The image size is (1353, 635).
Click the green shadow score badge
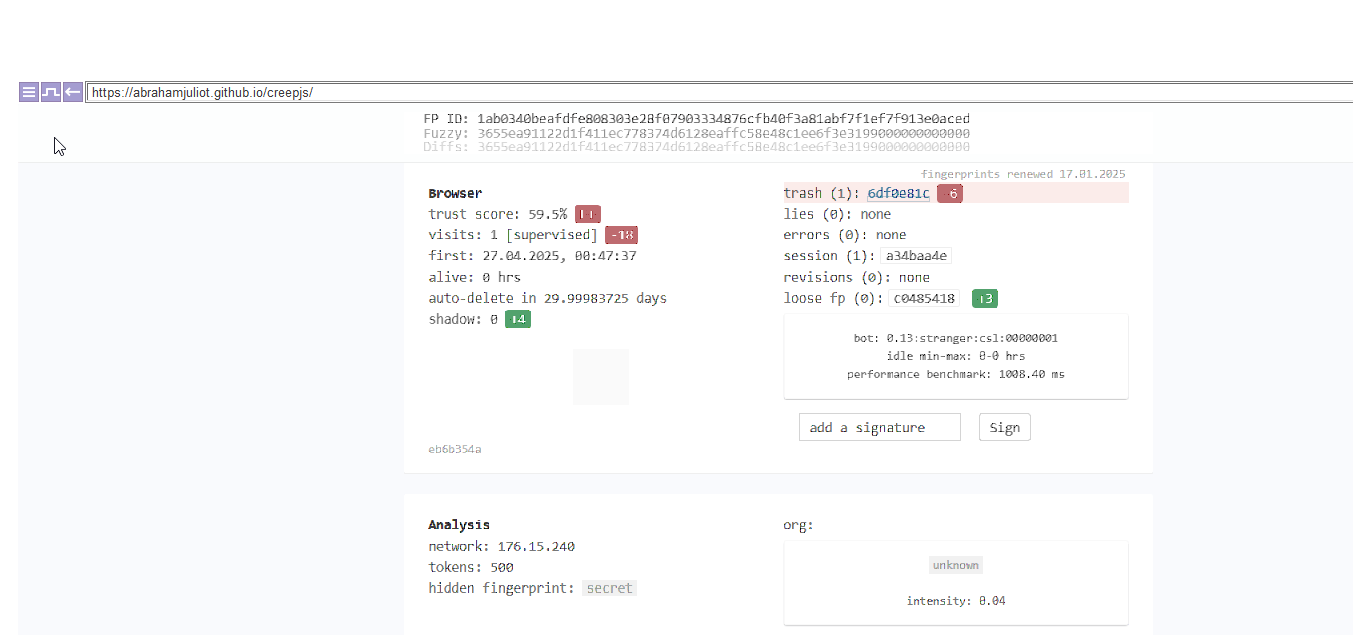(517, 319)
